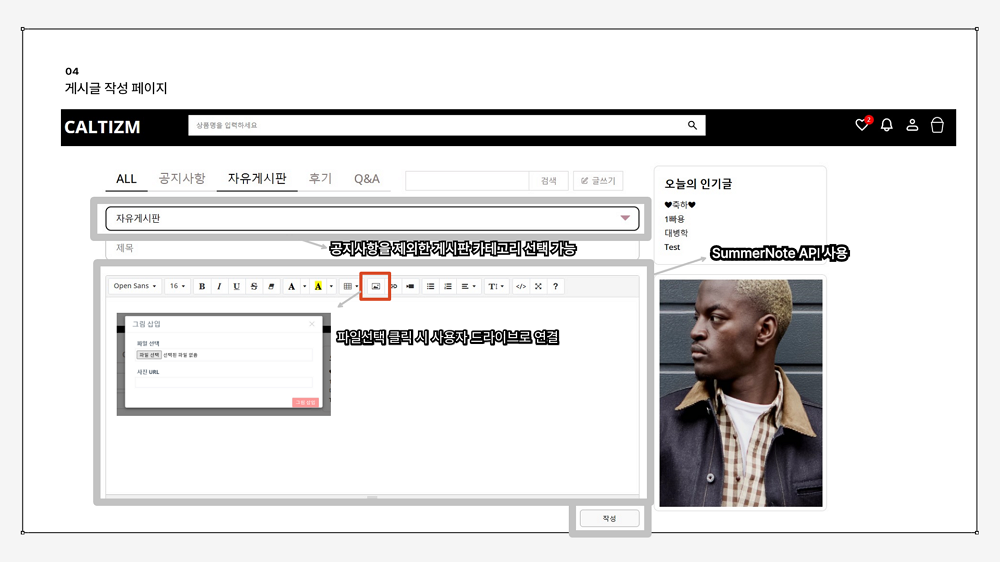The width and height of the screenshot is (1000, 562).
Task: Open the highlight color palette dropdown
Action: pyautogui.click(x=331, y=286)
